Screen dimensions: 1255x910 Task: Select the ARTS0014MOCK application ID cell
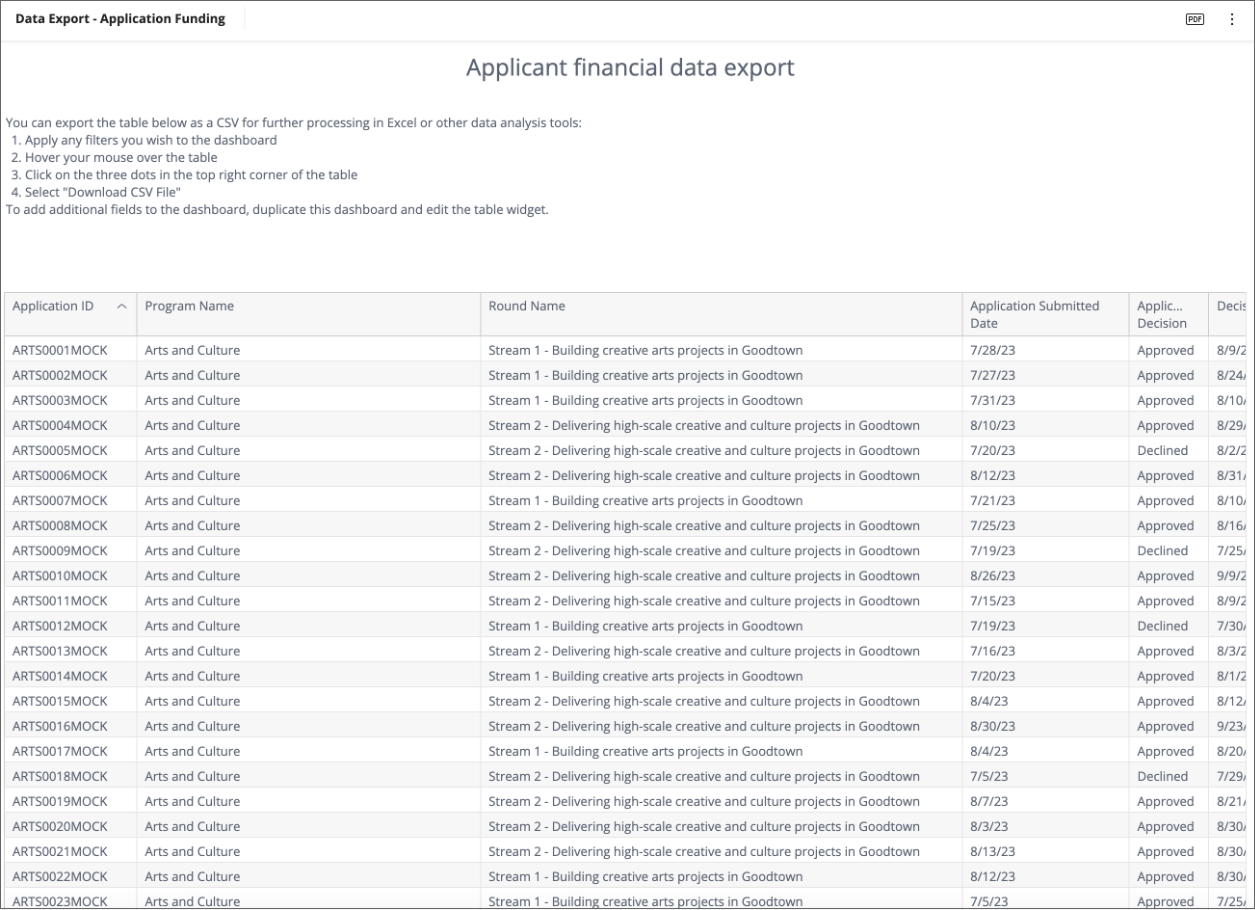tap(70, 676)
